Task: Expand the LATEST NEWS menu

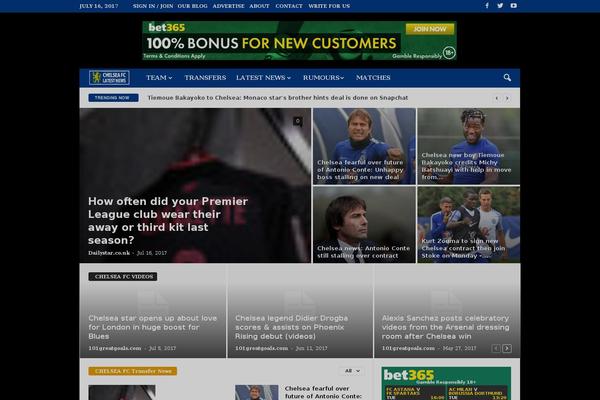Action: (x=263, y=78)
